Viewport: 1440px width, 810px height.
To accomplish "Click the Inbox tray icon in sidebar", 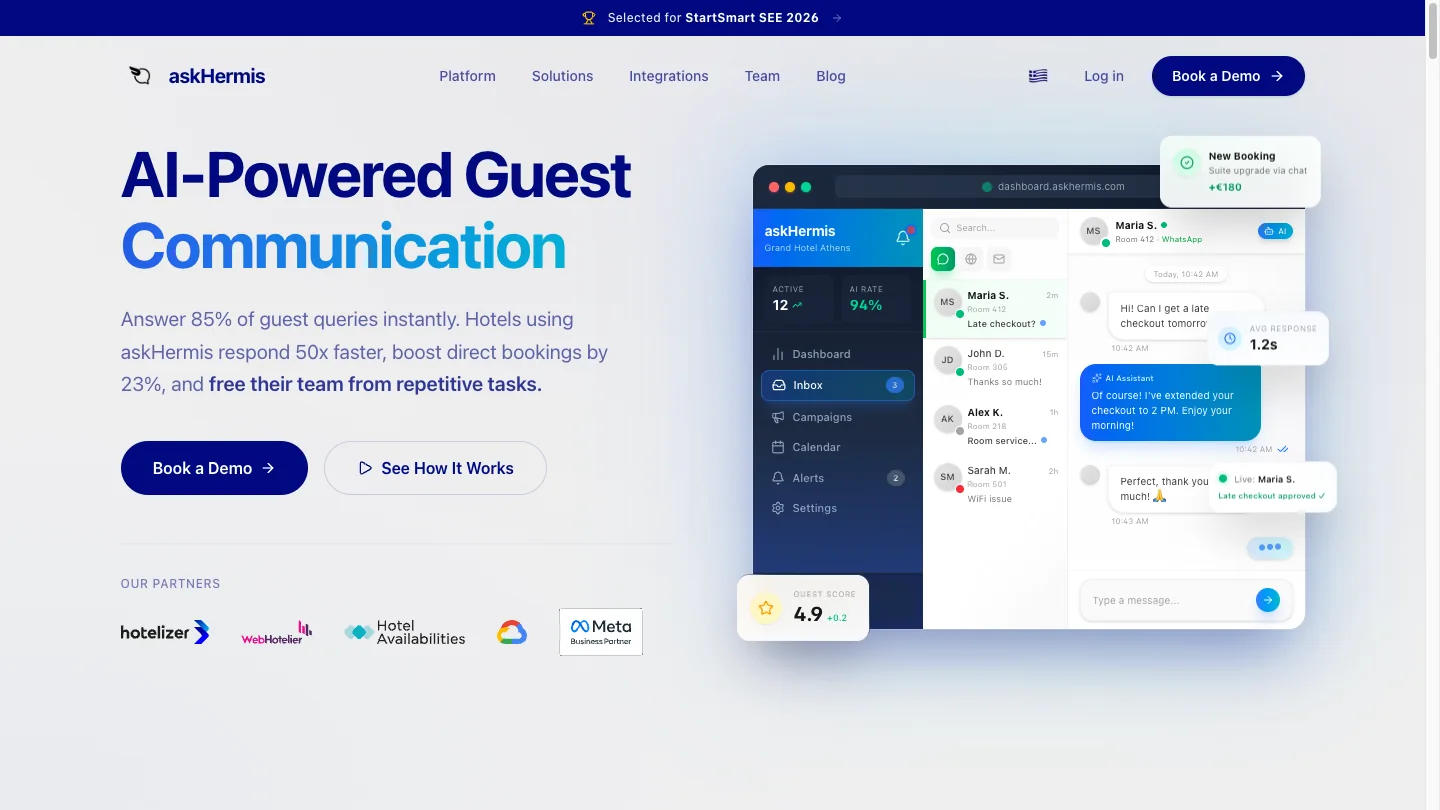I will (779, 385).
